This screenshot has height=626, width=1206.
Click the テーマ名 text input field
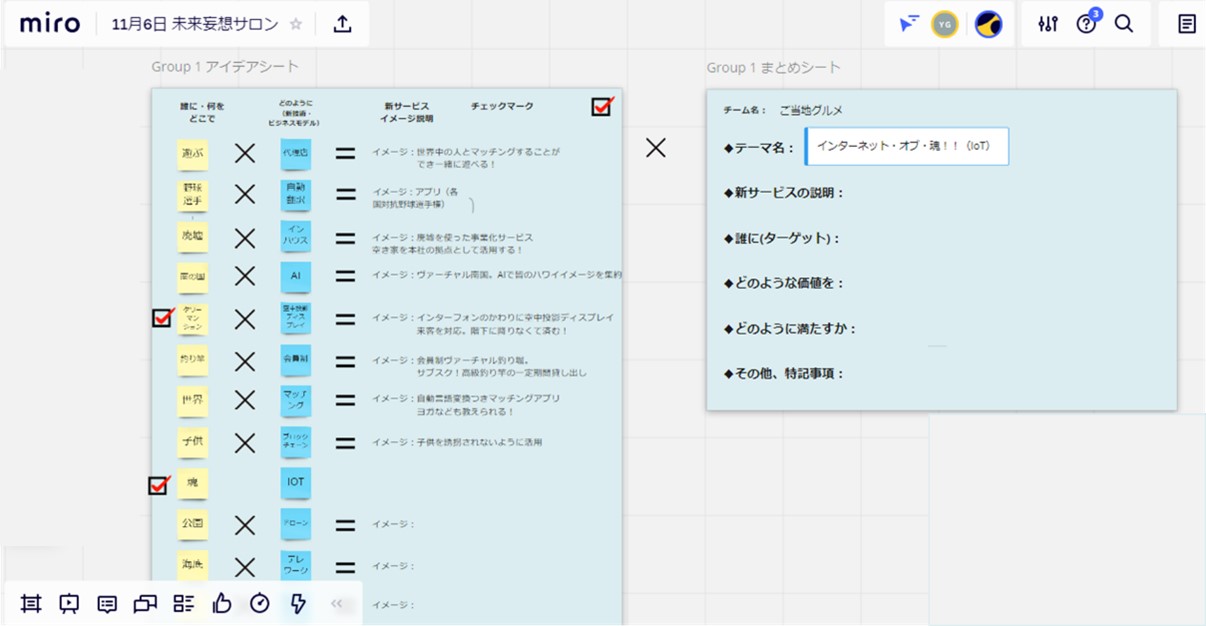point(905,146)
